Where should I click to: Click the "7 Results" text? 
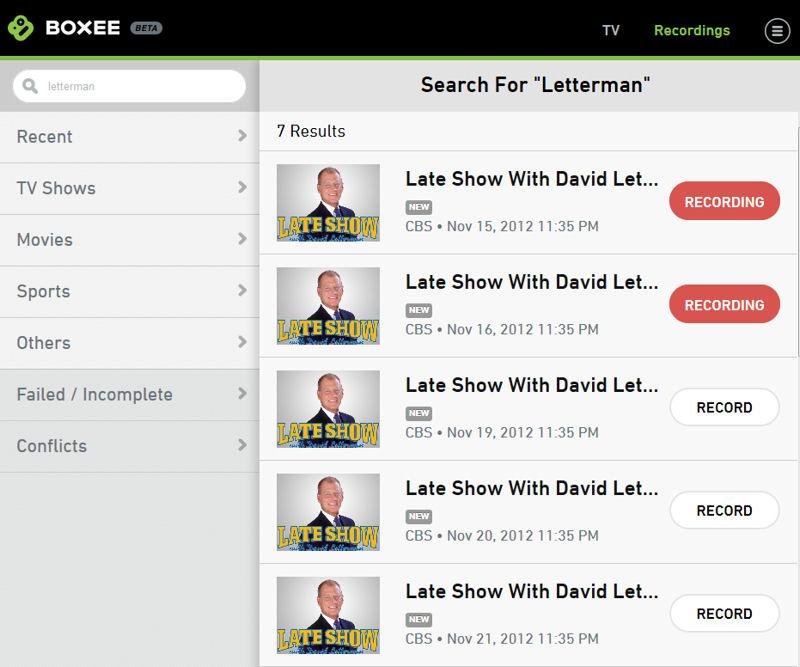click(311, 131)
